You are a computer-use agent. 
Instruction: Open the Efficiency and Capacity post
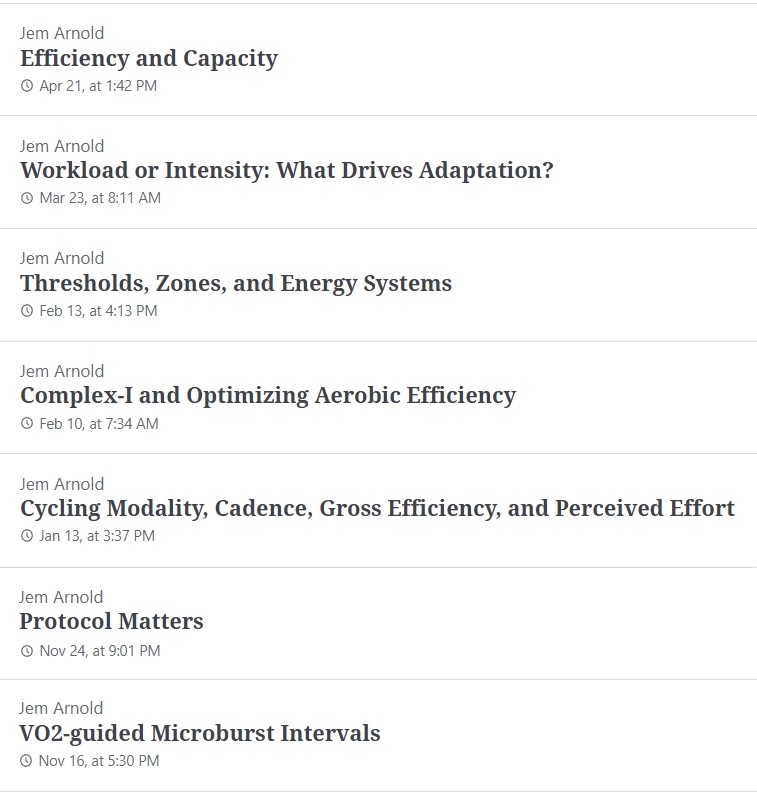(x=149, y=58)
